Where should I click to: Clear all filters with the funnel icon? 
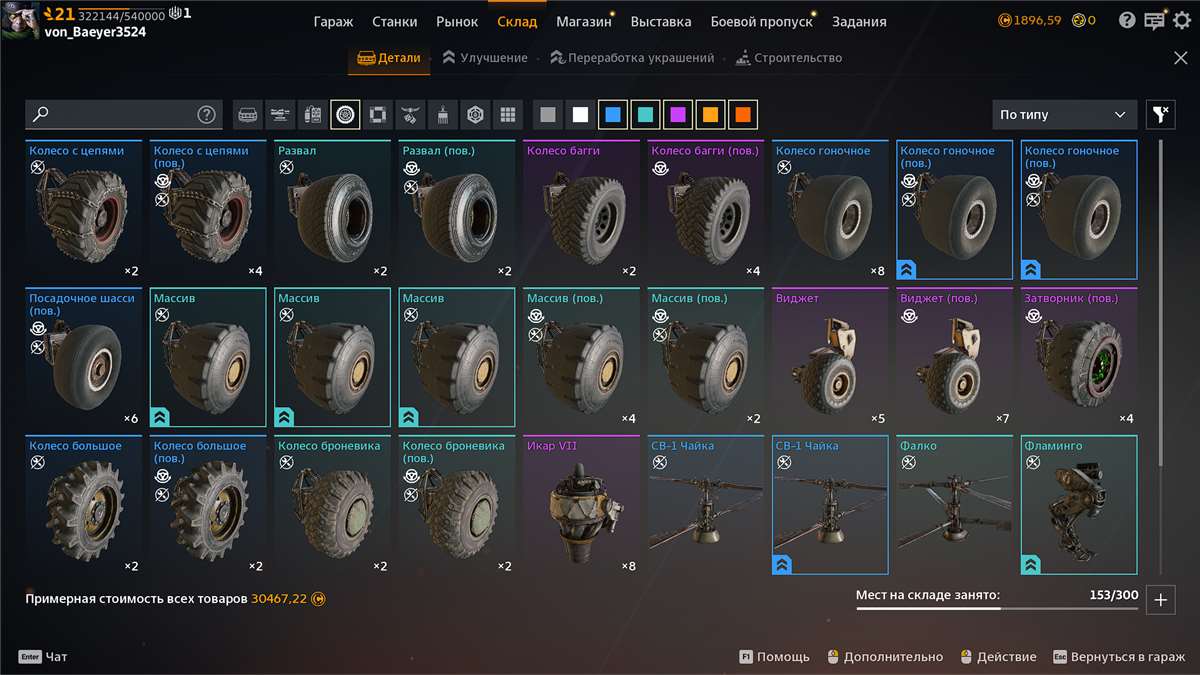[1160, 115]
